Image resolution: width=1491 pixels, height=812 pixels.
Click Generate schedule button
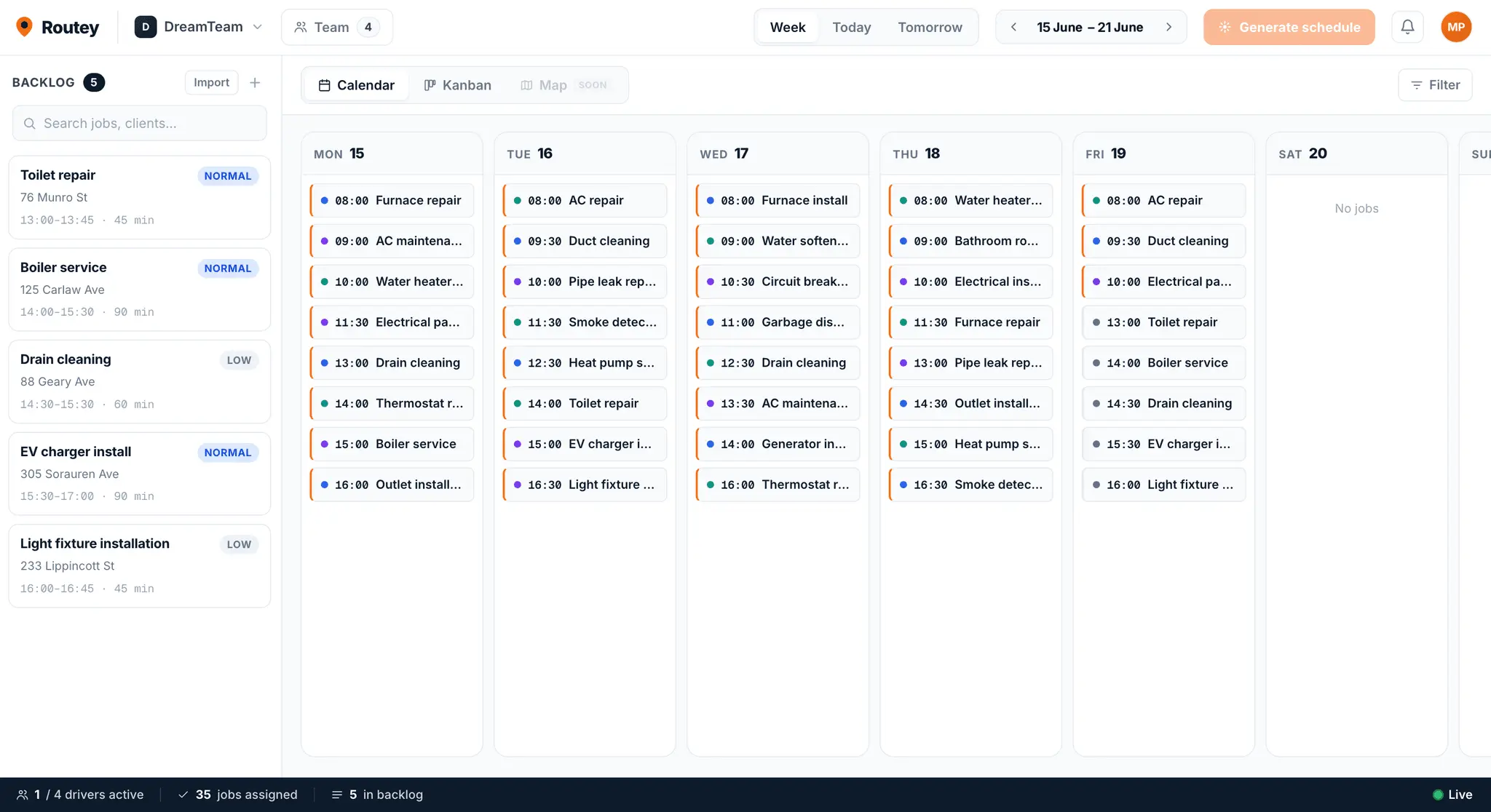[1289, 27]
